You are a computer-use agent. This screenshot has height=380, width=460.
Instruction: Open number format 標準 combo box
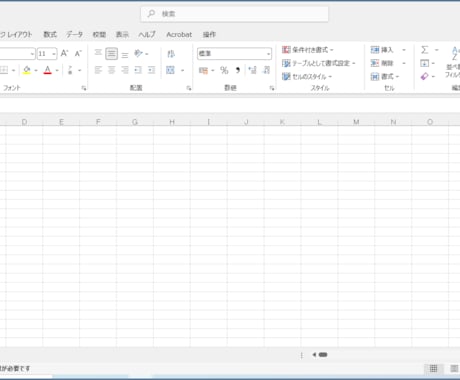[x=234, y=53]
